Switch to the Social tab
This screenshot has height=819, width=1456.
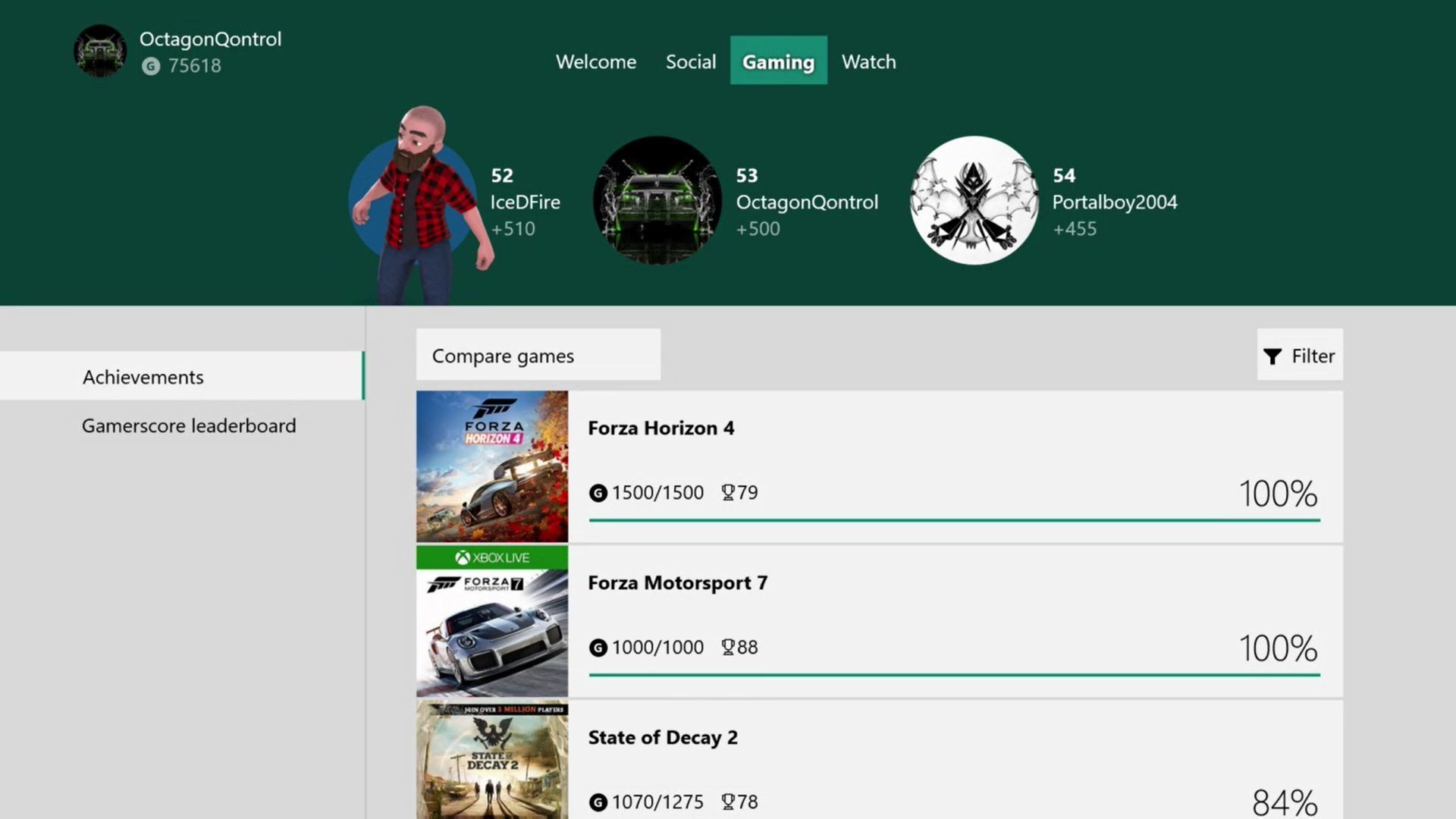point(691,61)
